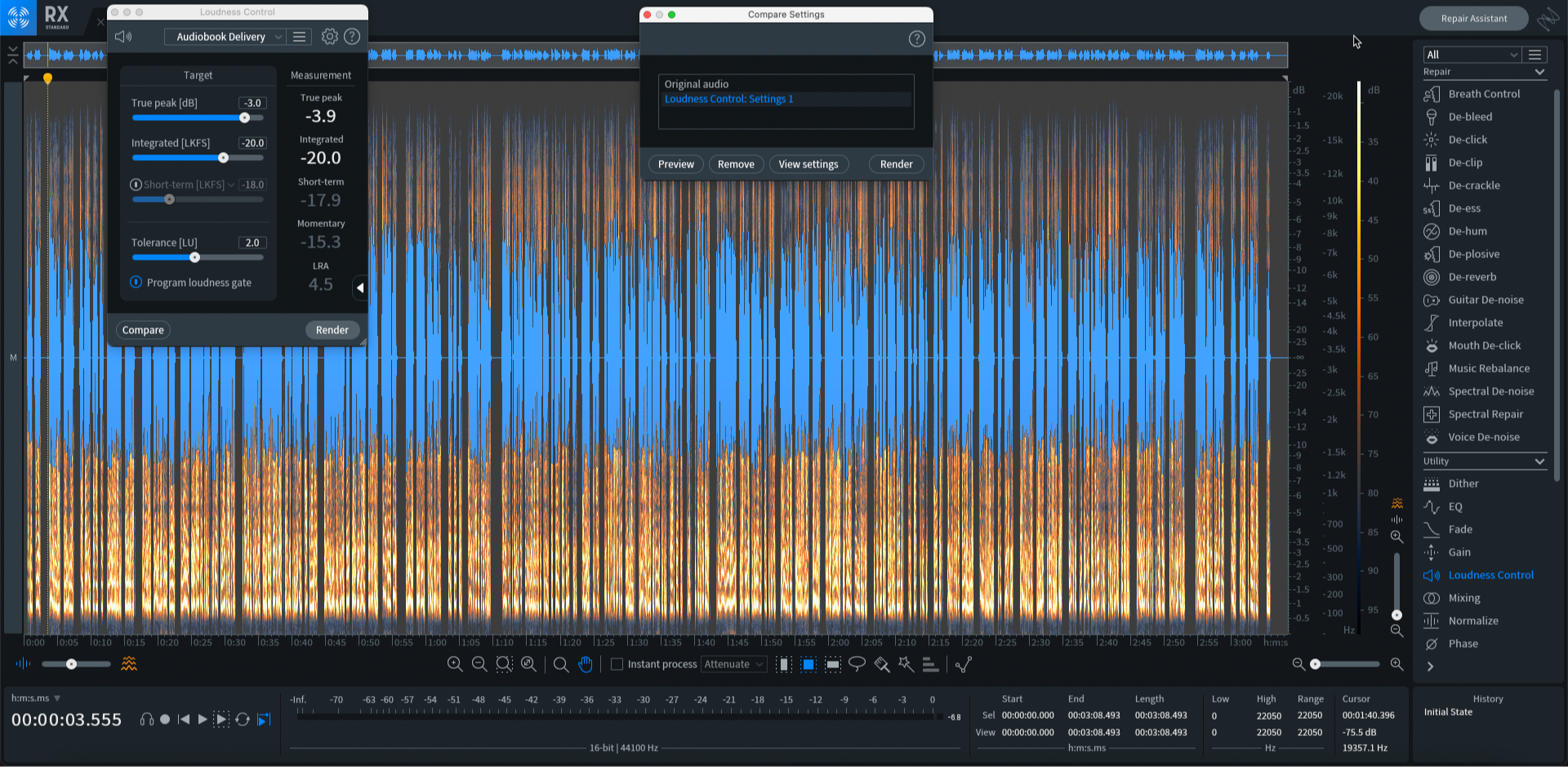Click the Repair Assistant button
This screenshot has width=1568, height=767.
click(1473, 19)
